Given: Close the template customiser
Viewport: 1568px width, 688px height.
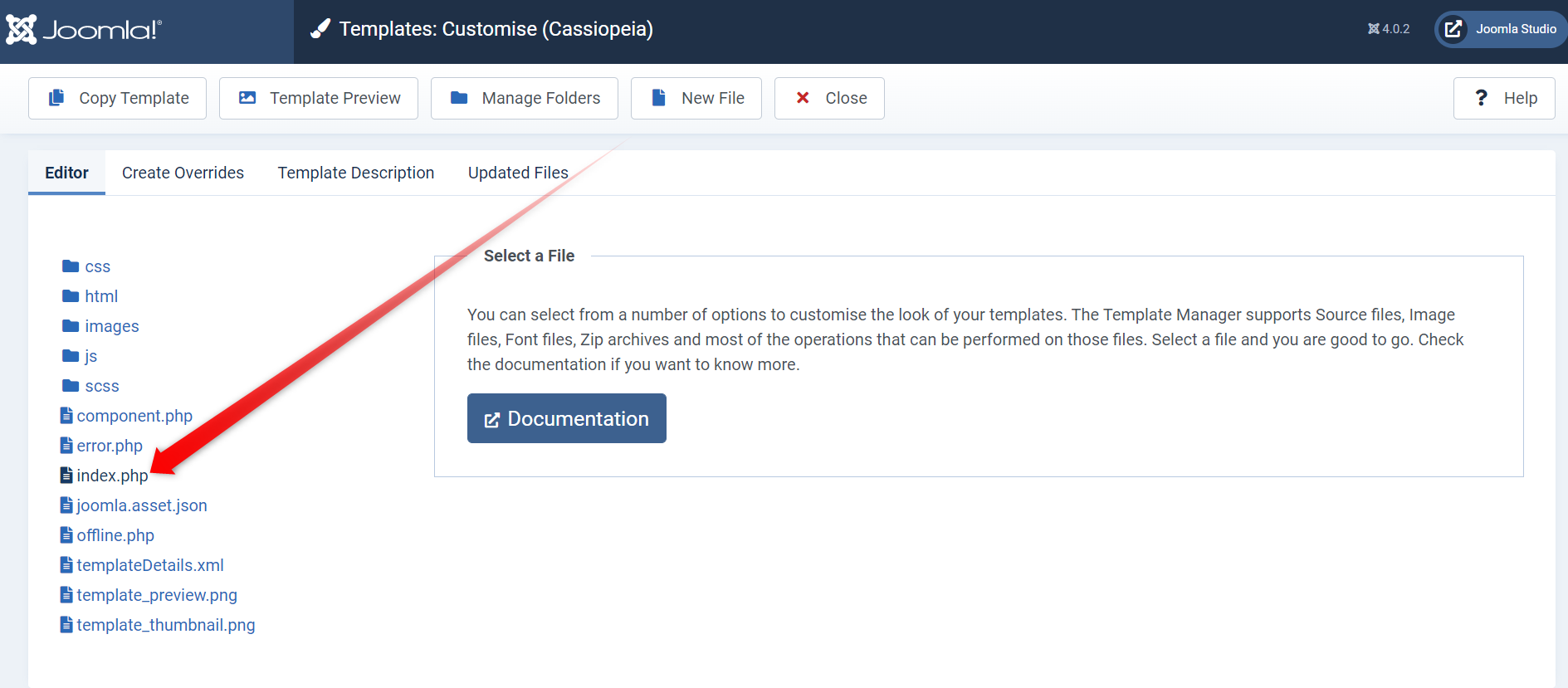Looking at the screenshot, I should pos(829,98).
